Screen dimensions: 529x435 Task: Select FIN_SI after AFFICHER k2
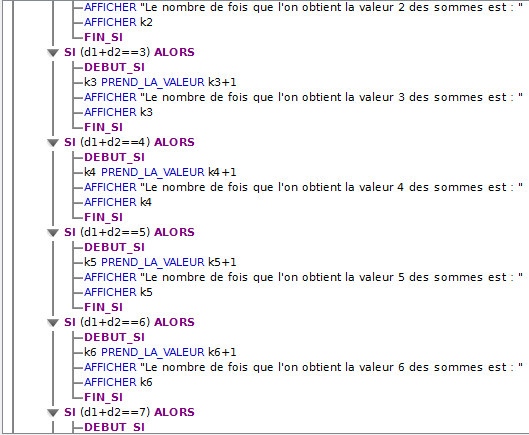tap(104, 37)
